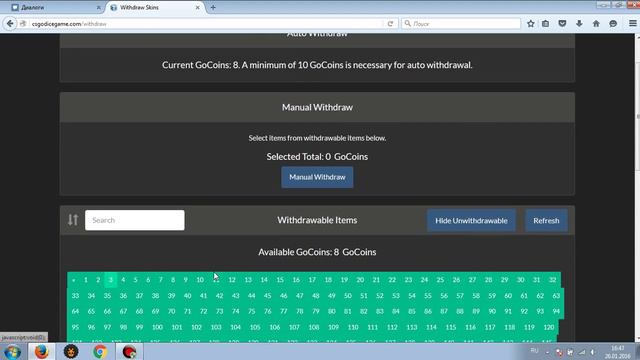Go to pagination page 10
This screenshot has width=640, height=360.
click(200, 280)
